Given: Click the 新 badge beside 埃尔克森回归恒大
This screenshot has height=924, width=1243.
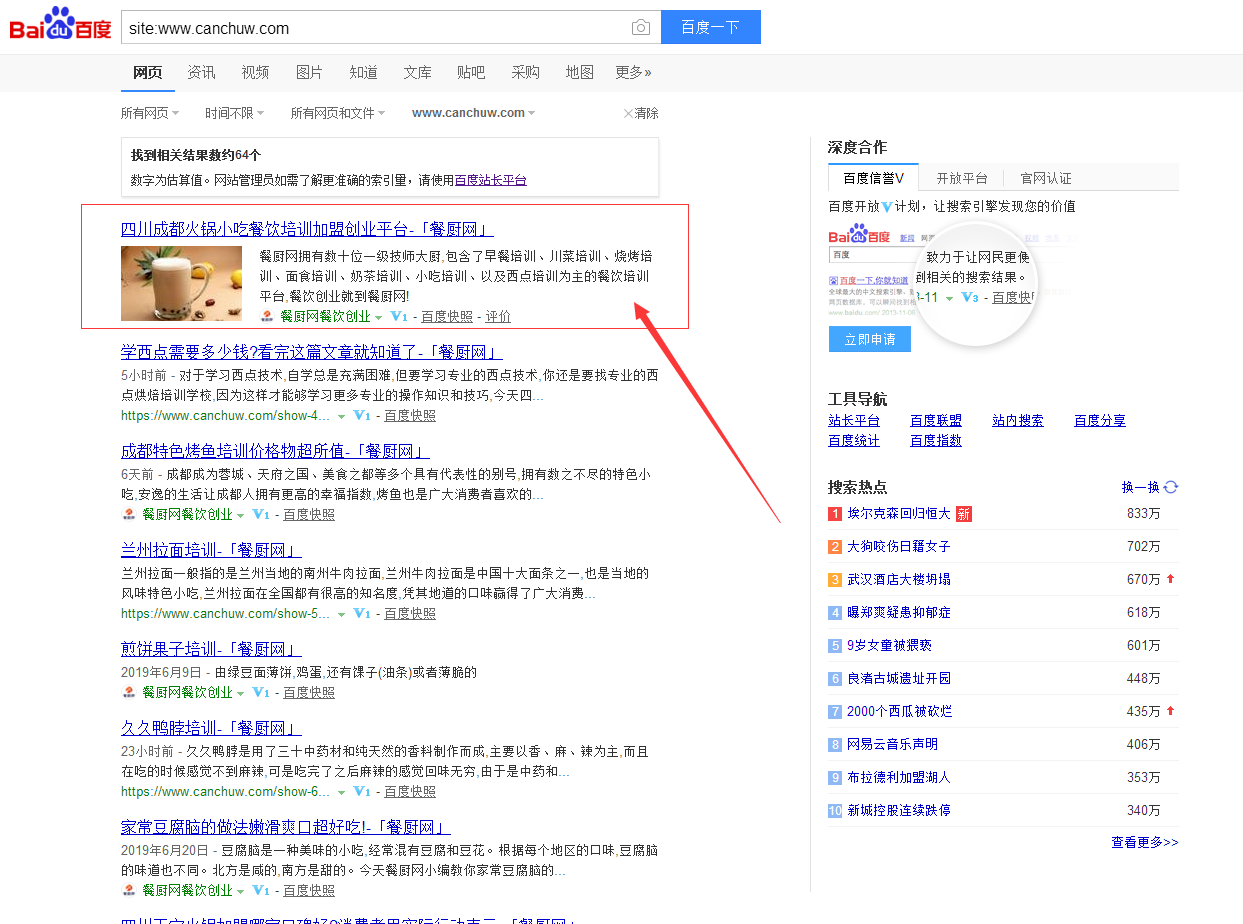Looking at the screenshot, I should (x=963, y=514).
